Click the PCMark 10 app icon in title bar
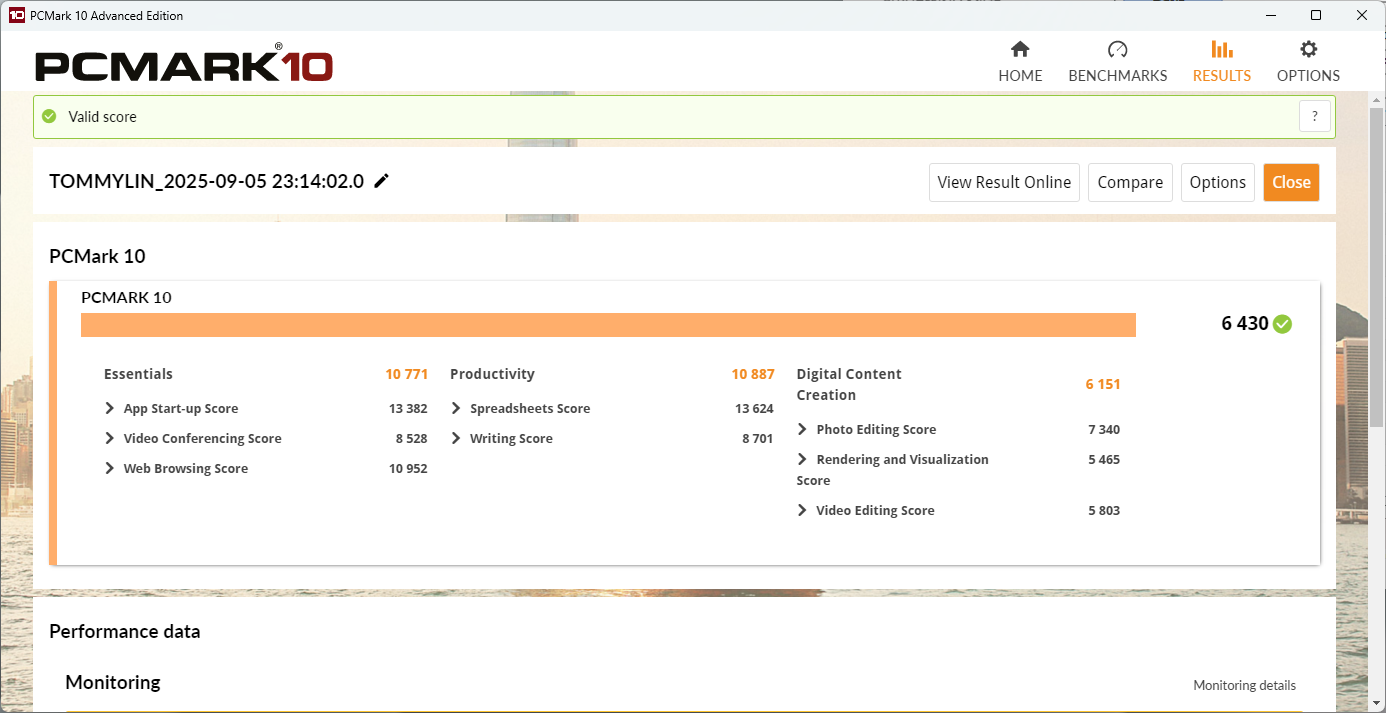The height and width of the screenshot is (713, 1386). click(16, 15)
